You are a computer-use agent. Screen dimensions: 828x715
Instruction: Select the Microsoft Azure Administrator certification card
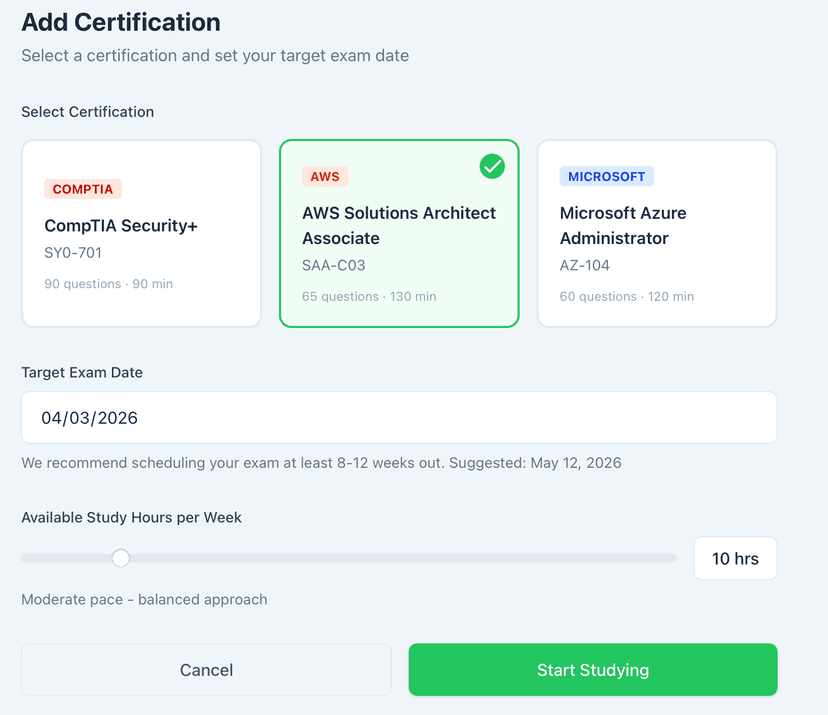pos(656,233)
